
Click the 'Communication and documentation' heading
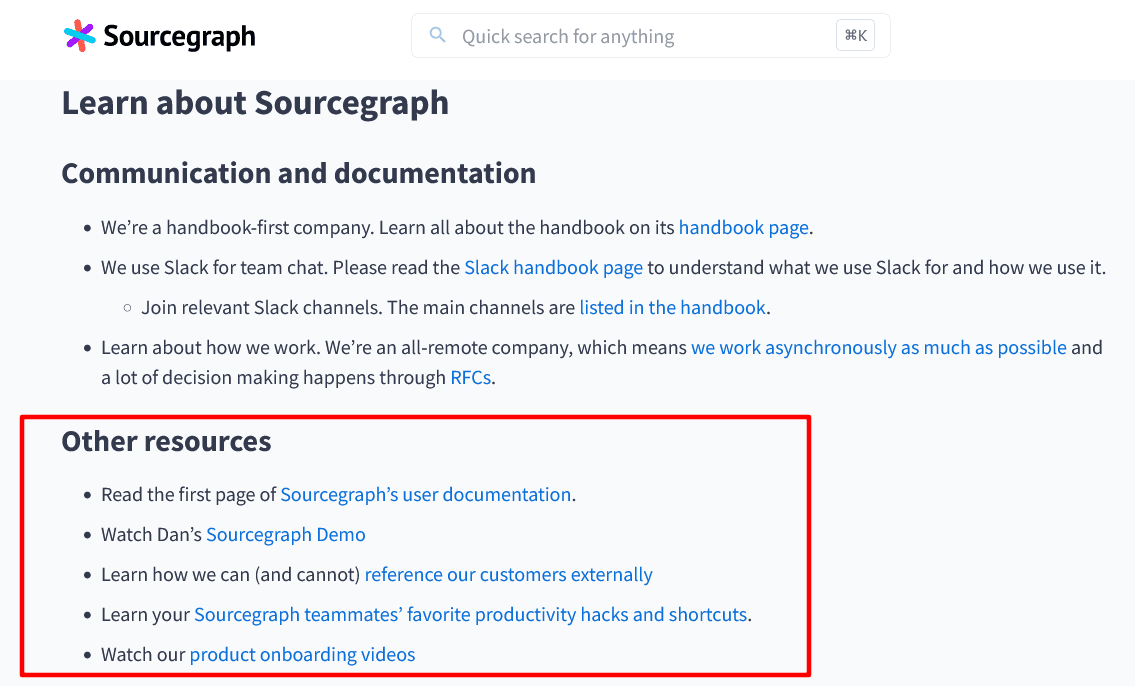[x=298, y=173]
